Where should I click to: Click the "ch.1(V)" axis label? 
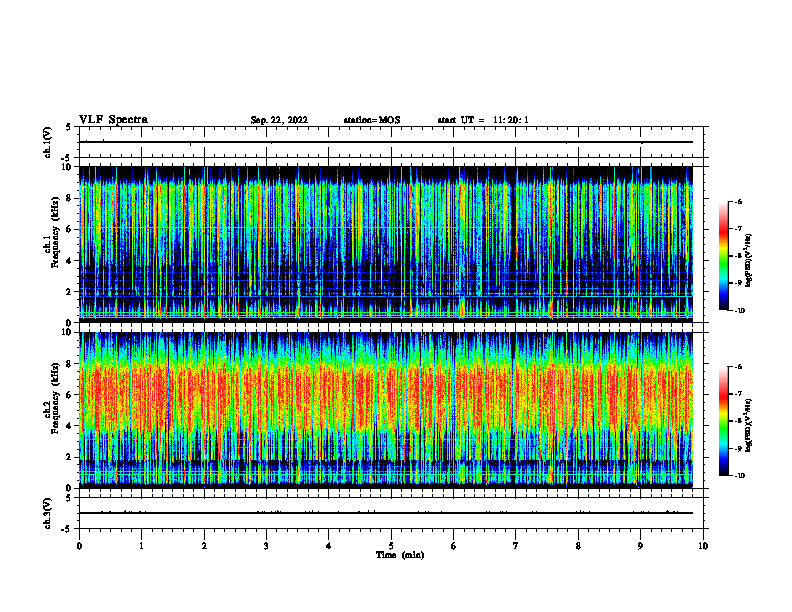click(x=47, y=142)
